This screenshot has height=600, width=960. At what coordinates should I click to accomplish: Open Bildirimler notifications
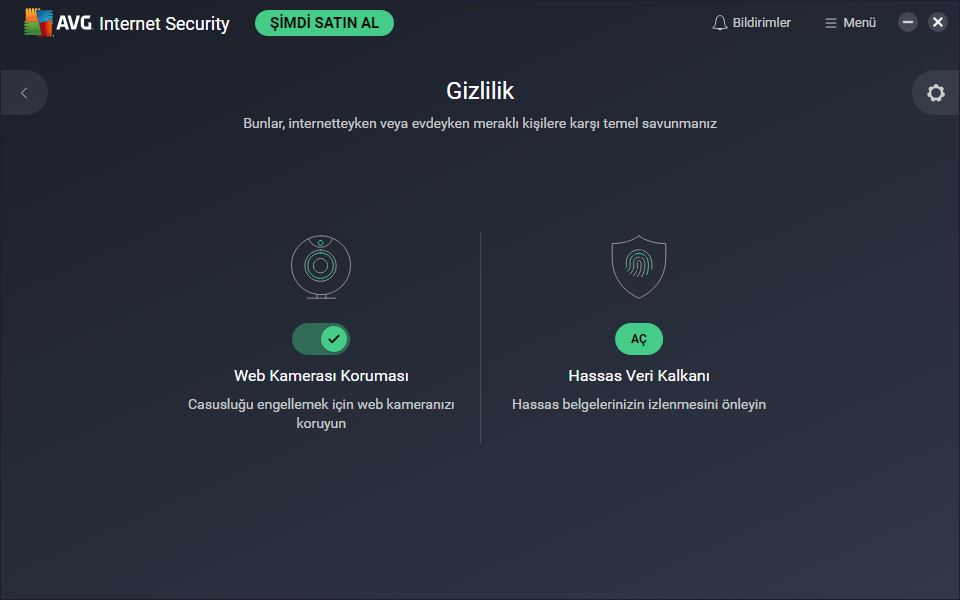752,23
